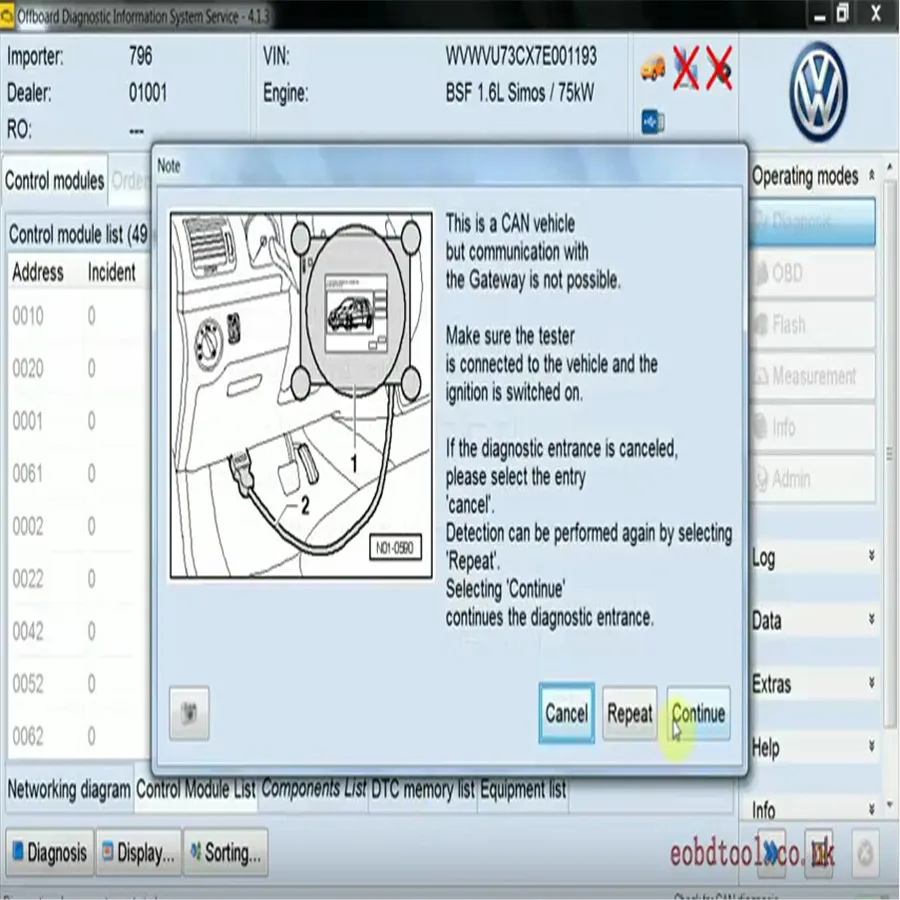This screenshot has width=900, height=900.
Task: Select control module row 0010
Action: pos(78,316)
